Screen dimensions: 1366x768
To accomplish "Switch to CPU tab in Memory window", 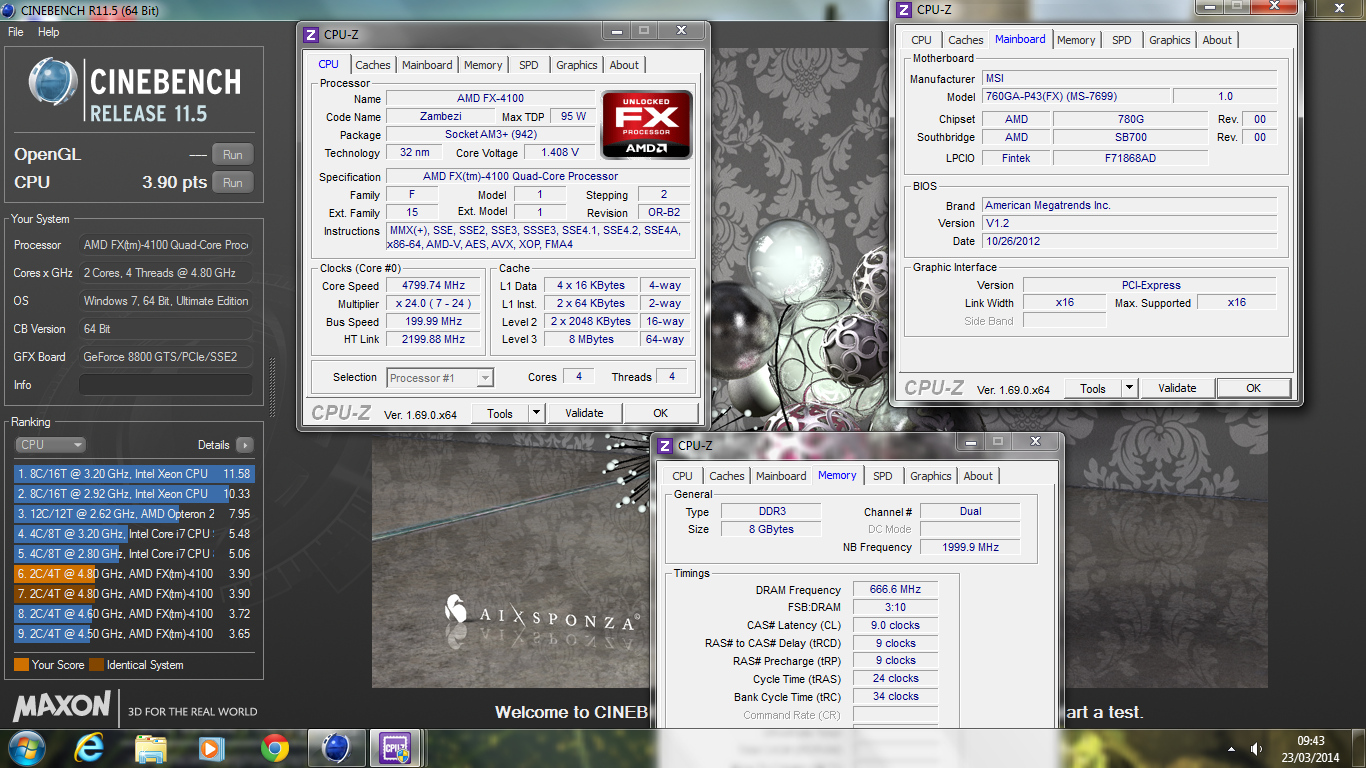I will tap(682, 476).
